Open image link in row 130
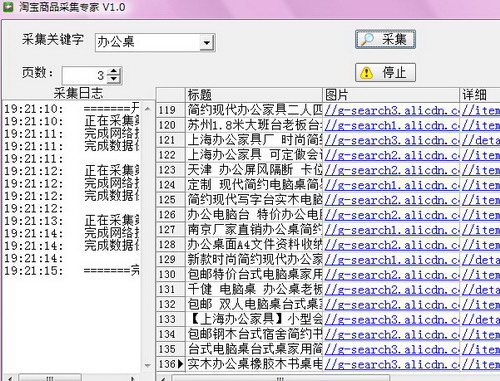500x381 pixels. tap(391, 275)
